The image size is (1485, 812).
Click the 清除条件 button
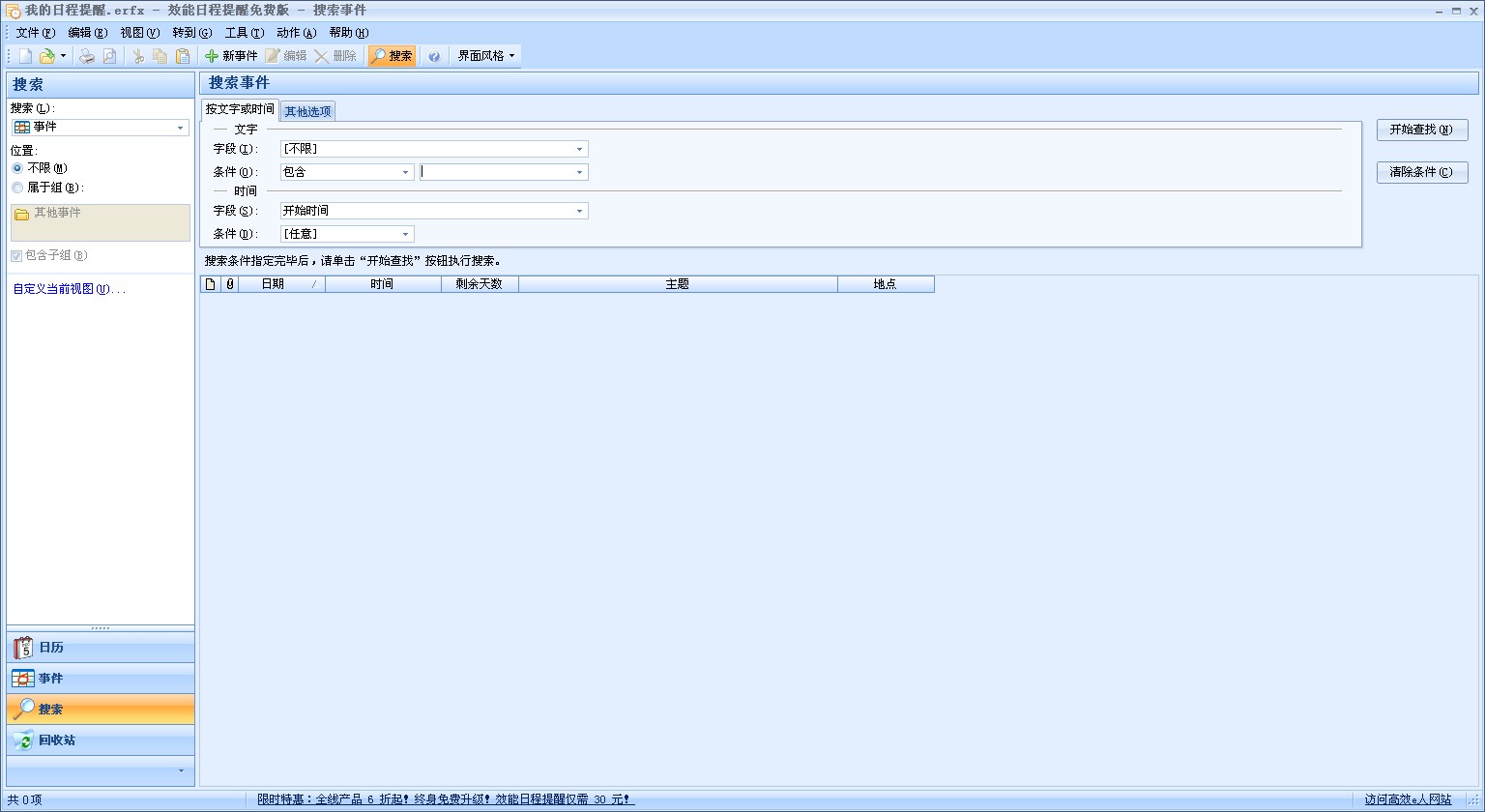1422,172
